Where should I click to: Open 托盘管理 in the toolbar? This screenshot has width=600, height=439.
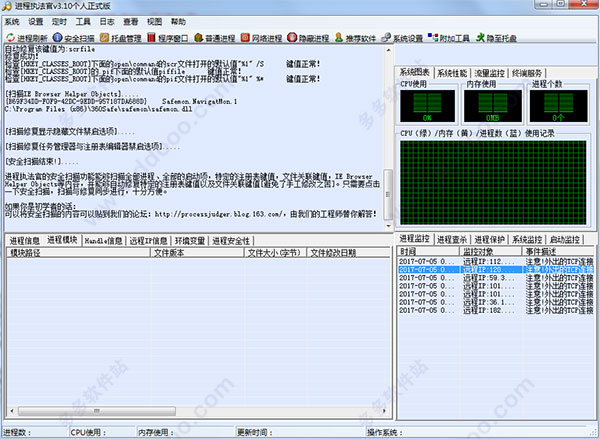121,38
